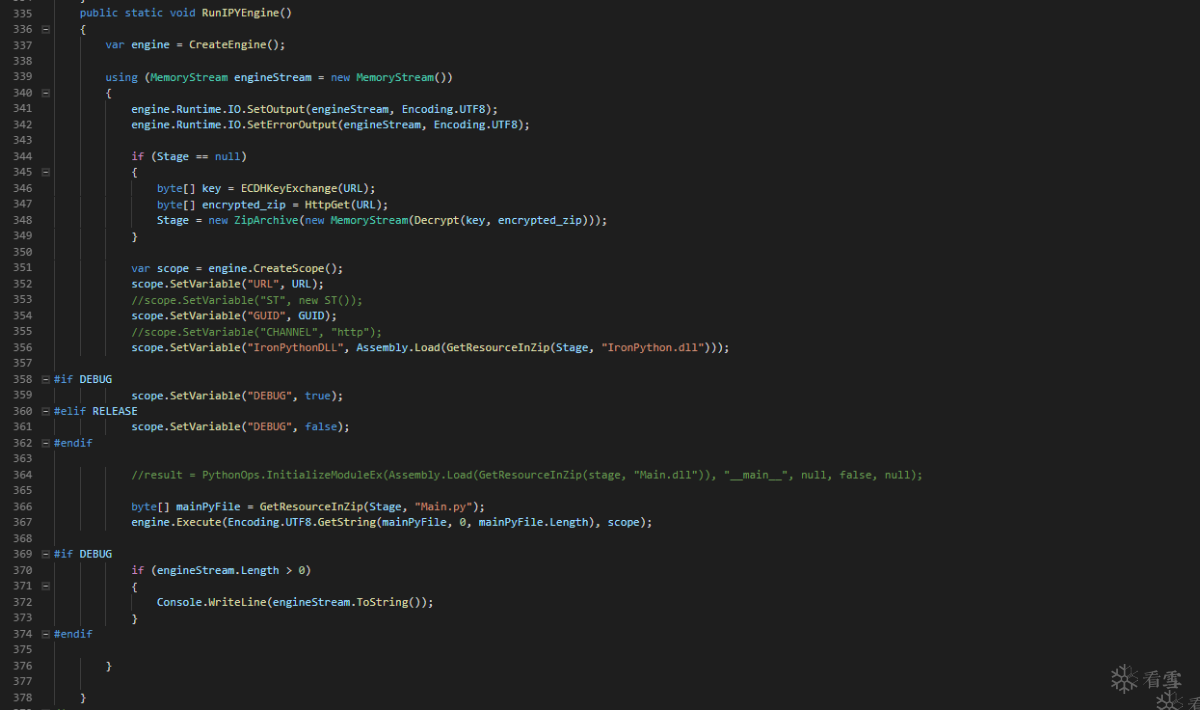Click the #endif directive on line 374
The image size is (1200, 710).
click(73, 634)
